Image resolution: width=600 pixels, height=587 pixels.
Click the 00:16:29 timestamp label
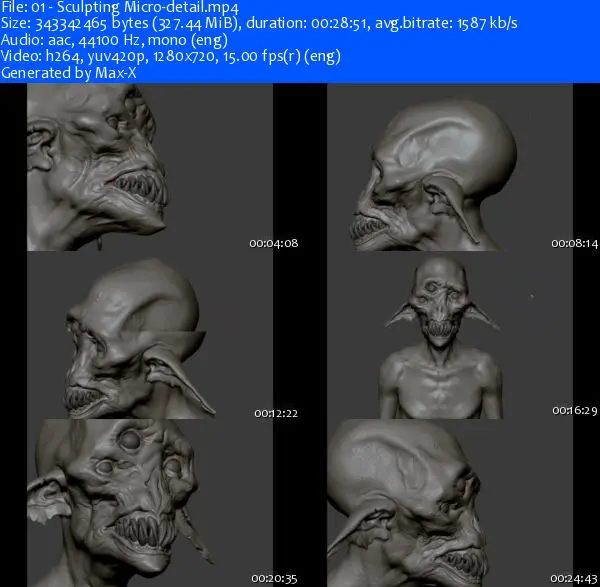[x=575, y=411]
